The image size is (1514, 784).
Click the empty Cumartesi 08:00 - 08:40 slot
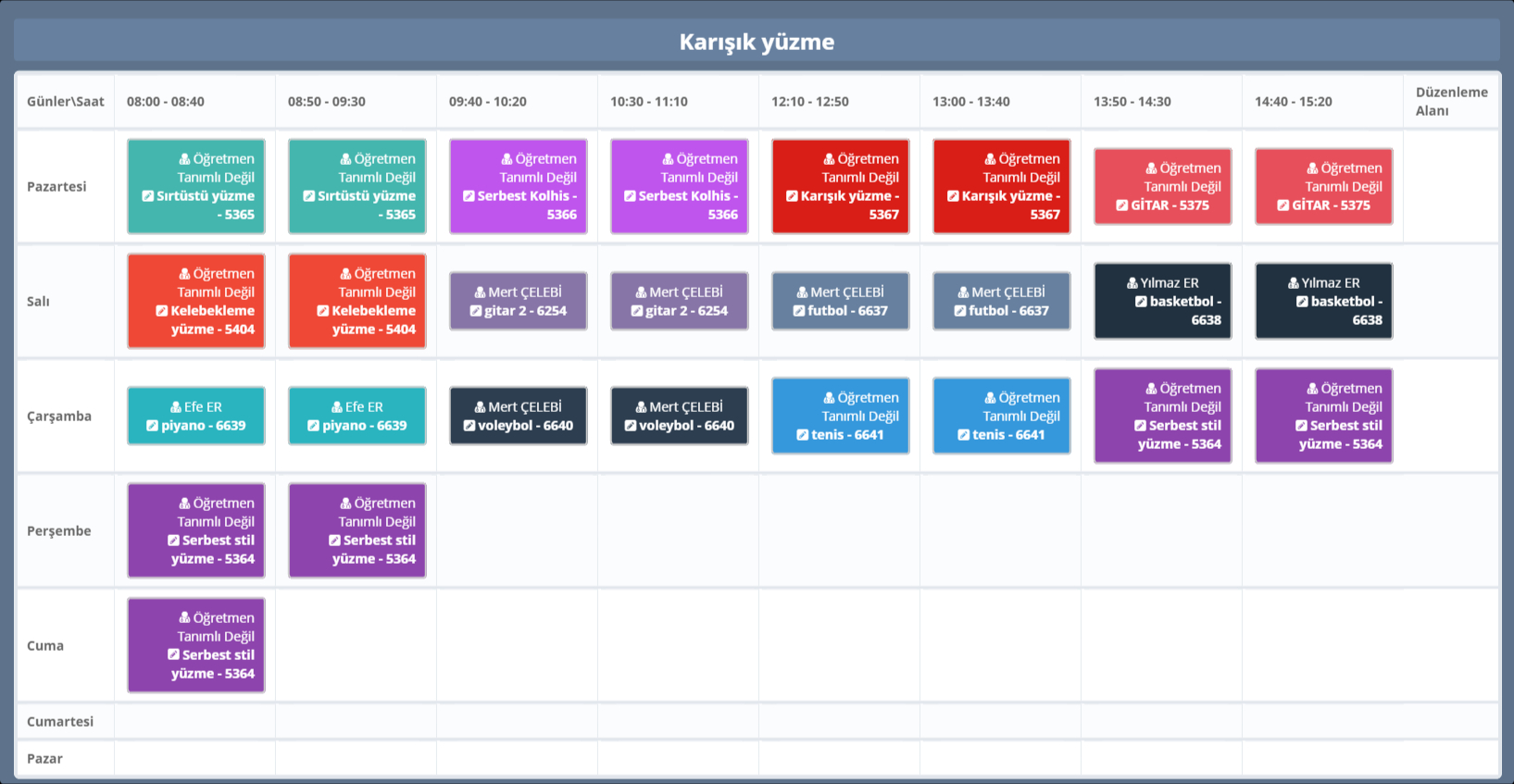pos(194,721)
